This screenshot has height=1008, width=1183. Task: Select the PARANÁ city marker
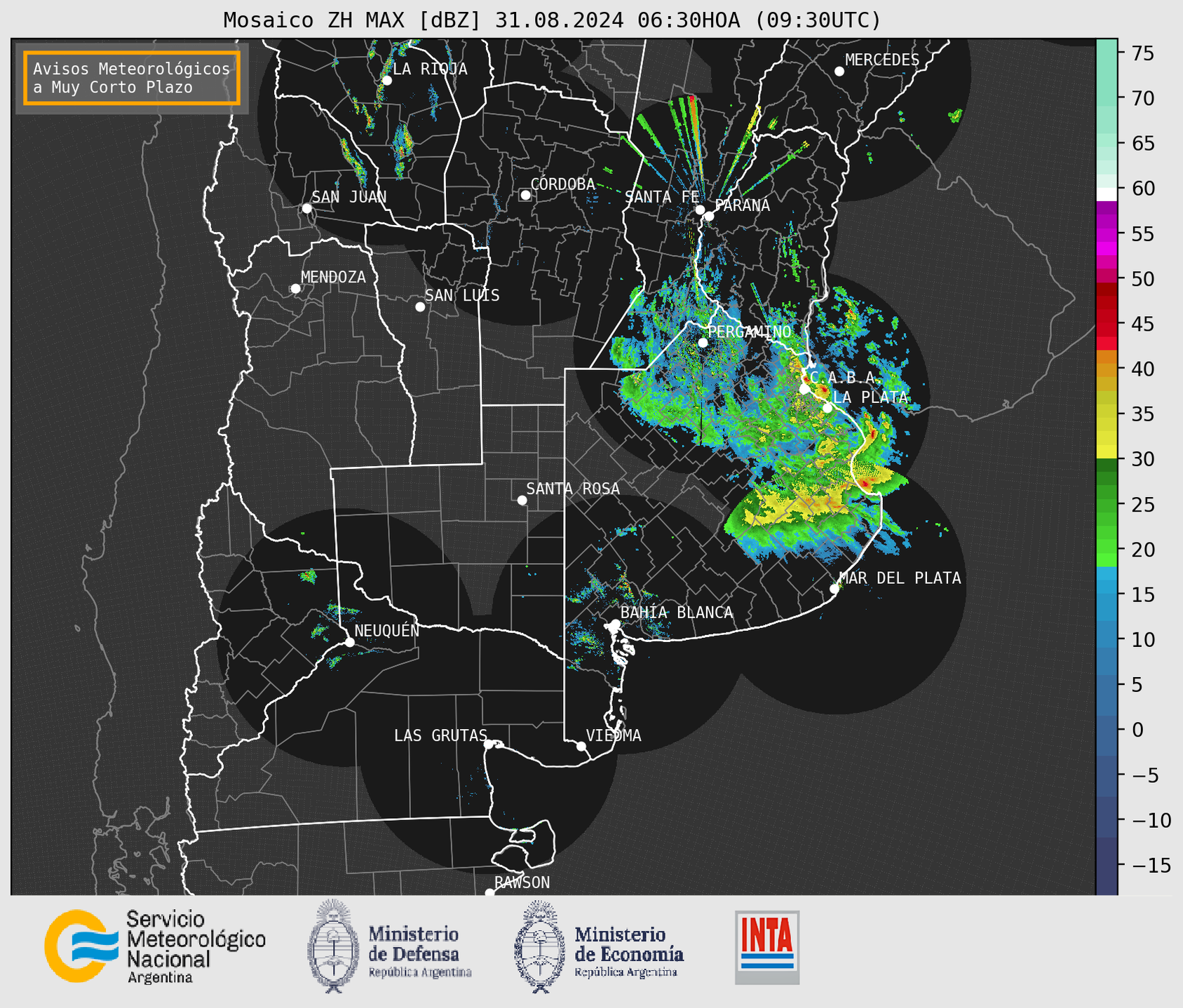pos(709,216)
